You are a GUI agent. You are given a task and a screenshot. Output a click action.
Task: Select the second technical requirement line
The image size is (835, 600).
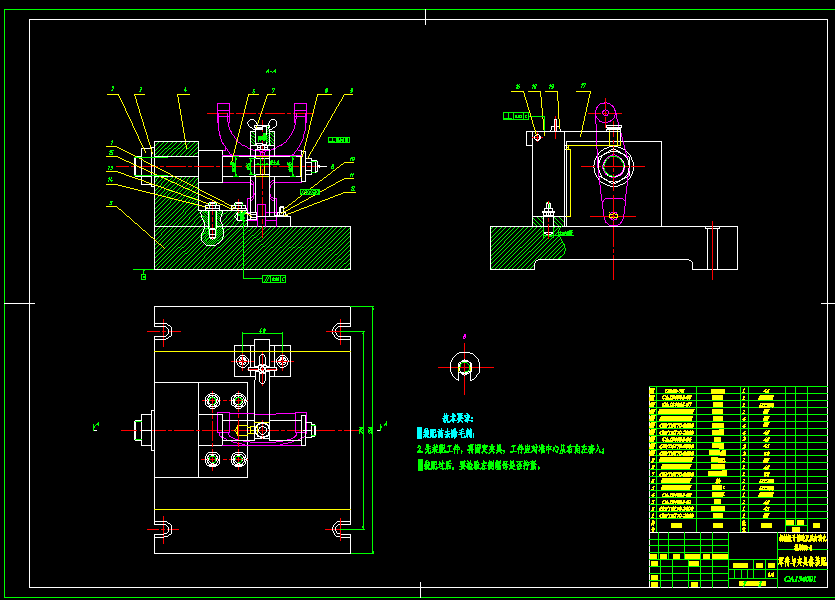click(510, 449)
